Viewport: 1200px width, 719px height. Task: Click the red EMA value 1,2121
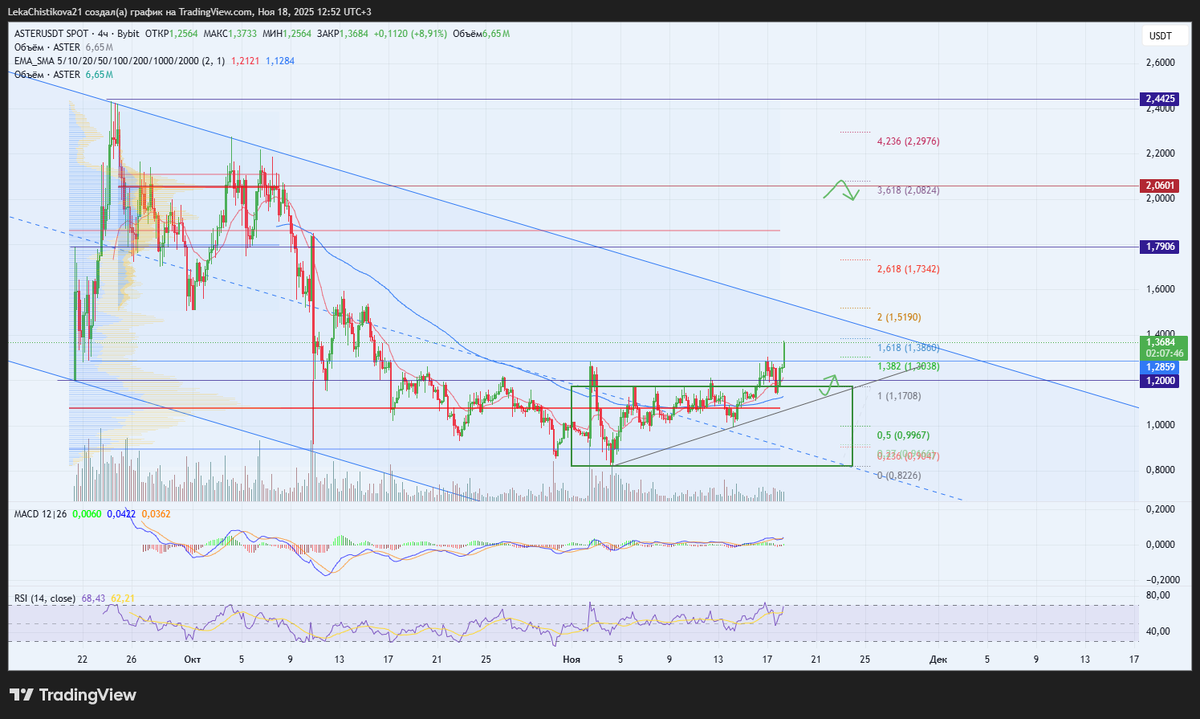[244, 61]
